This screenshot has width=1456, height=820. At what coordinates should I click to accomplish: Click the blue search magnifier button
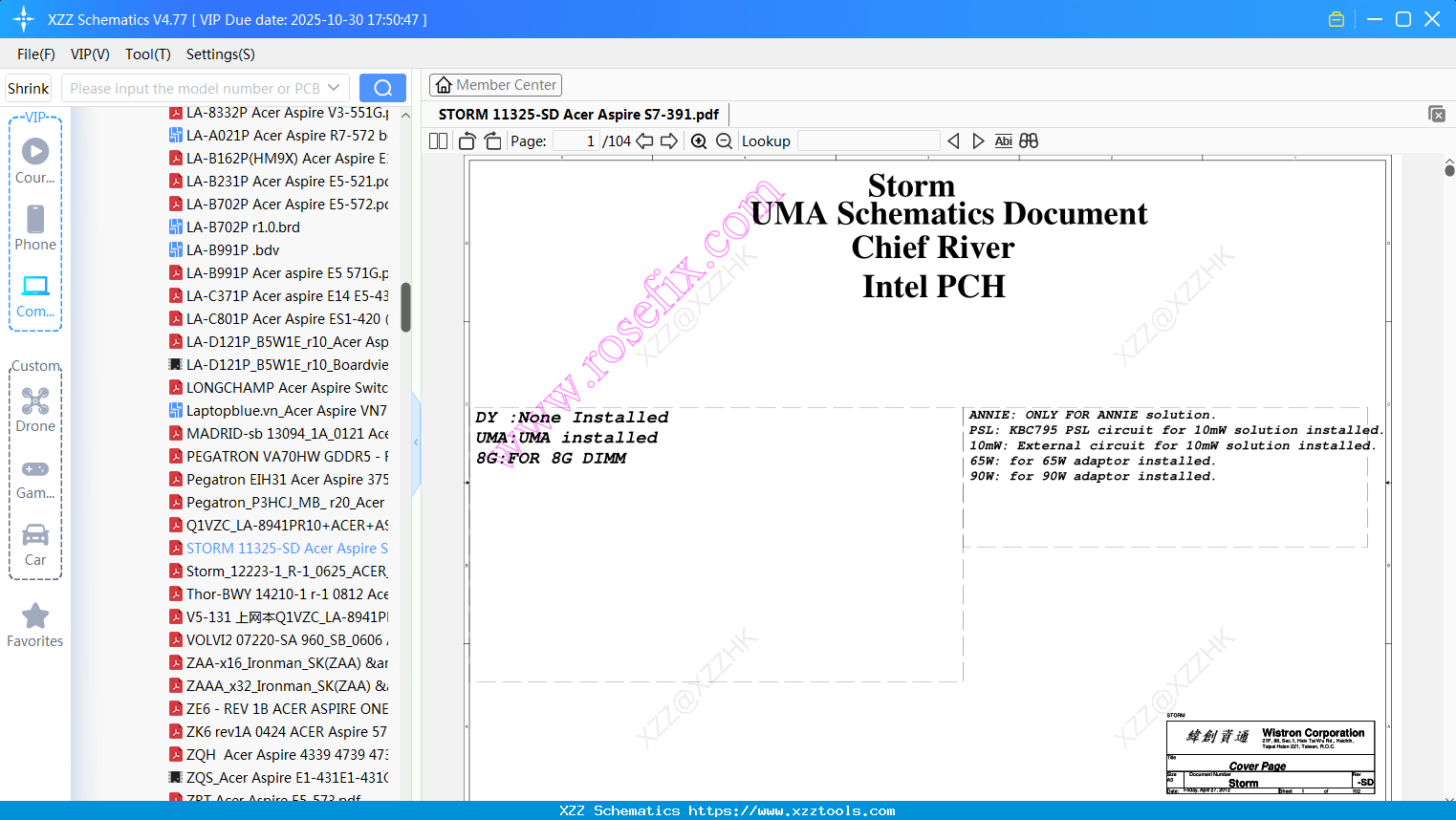(382, 88)
